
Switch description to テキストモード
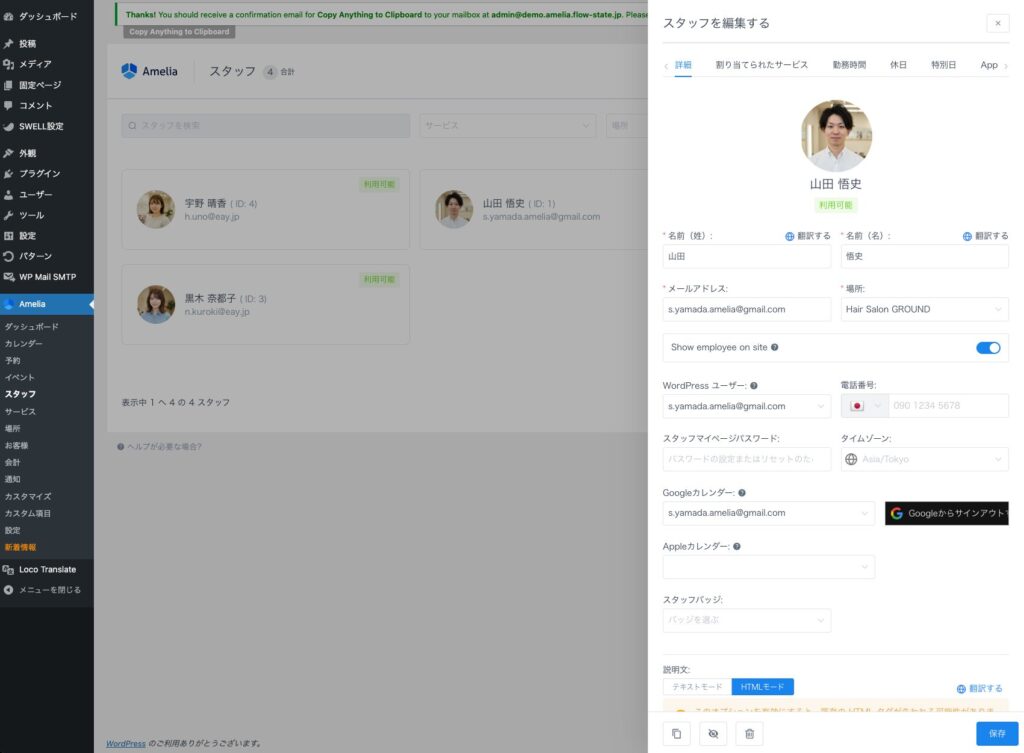[x=697, y=687]
